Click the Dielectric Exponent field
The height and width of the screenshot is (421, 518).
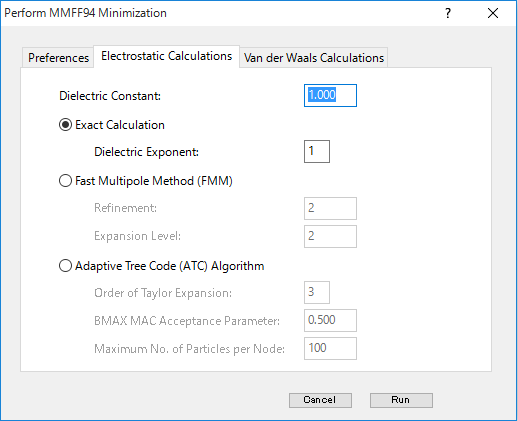tap(317, 151)
